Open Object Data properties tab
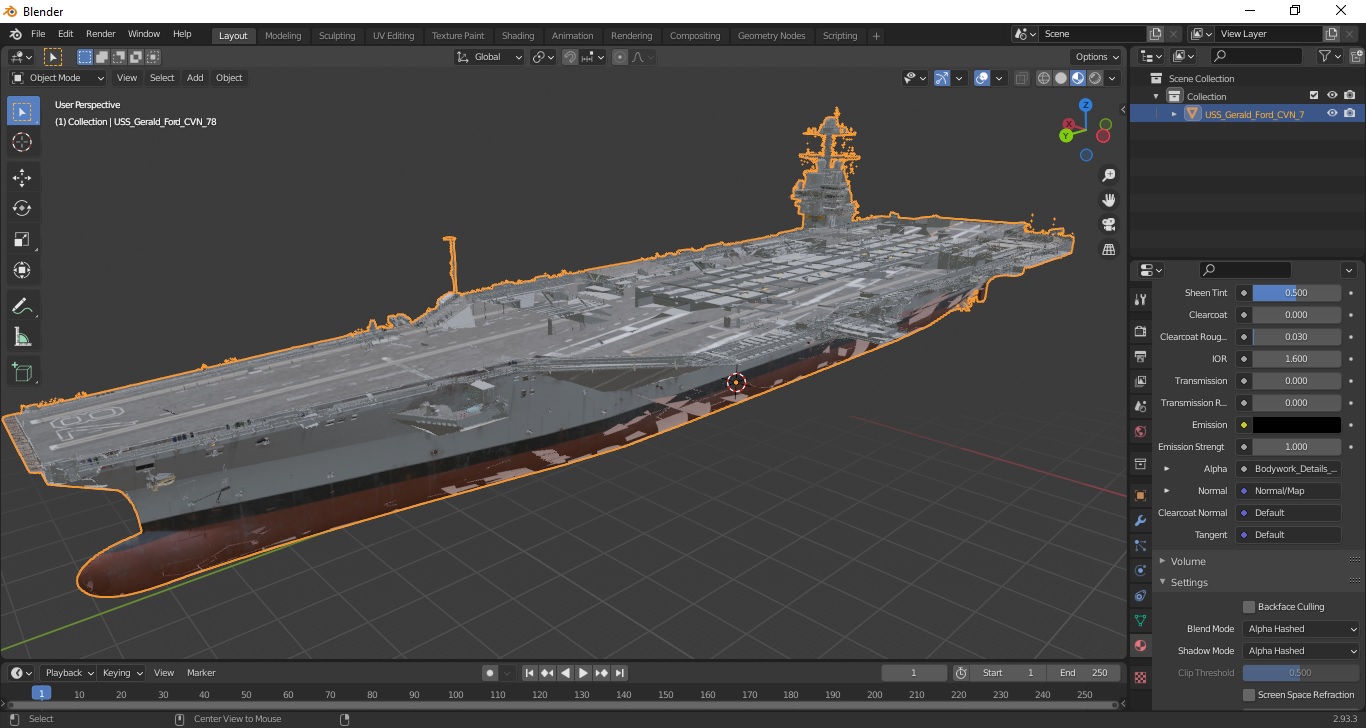Viewport: 1366px width, 728px height. (x=1140, y=620)
